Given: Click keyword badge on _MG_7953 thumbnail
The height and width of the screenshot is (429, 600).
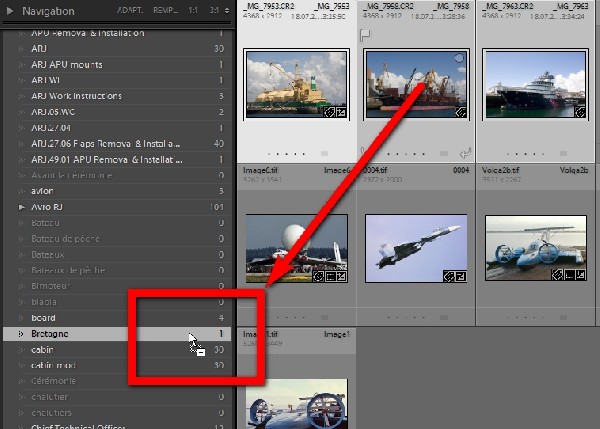Looking at the screenshot, I should [329, 112].
